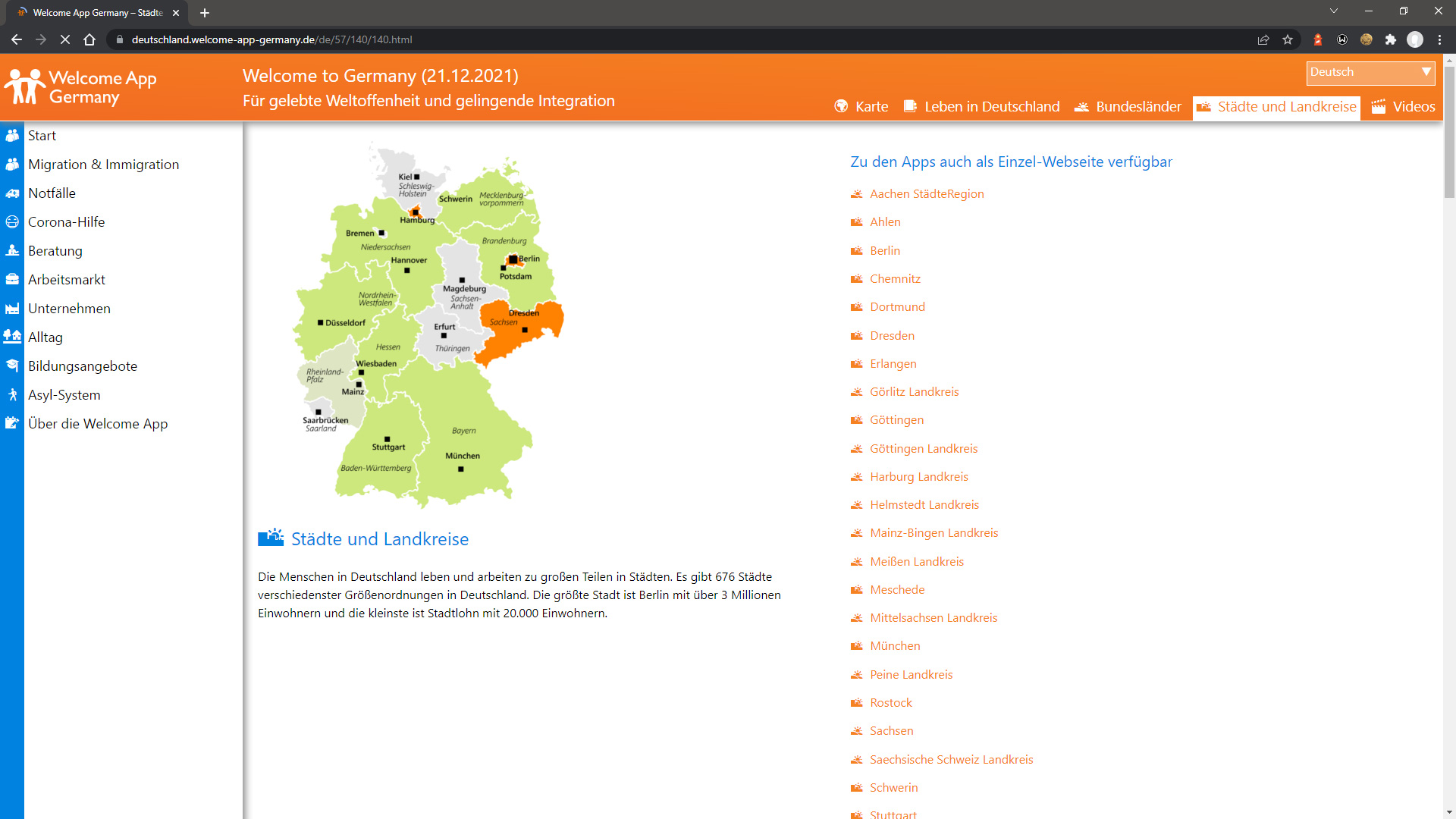Click the Notfälle ambulance icon
Viewport: 1456px width, 819px height.
pyautogui.click(x=12, y=193)
